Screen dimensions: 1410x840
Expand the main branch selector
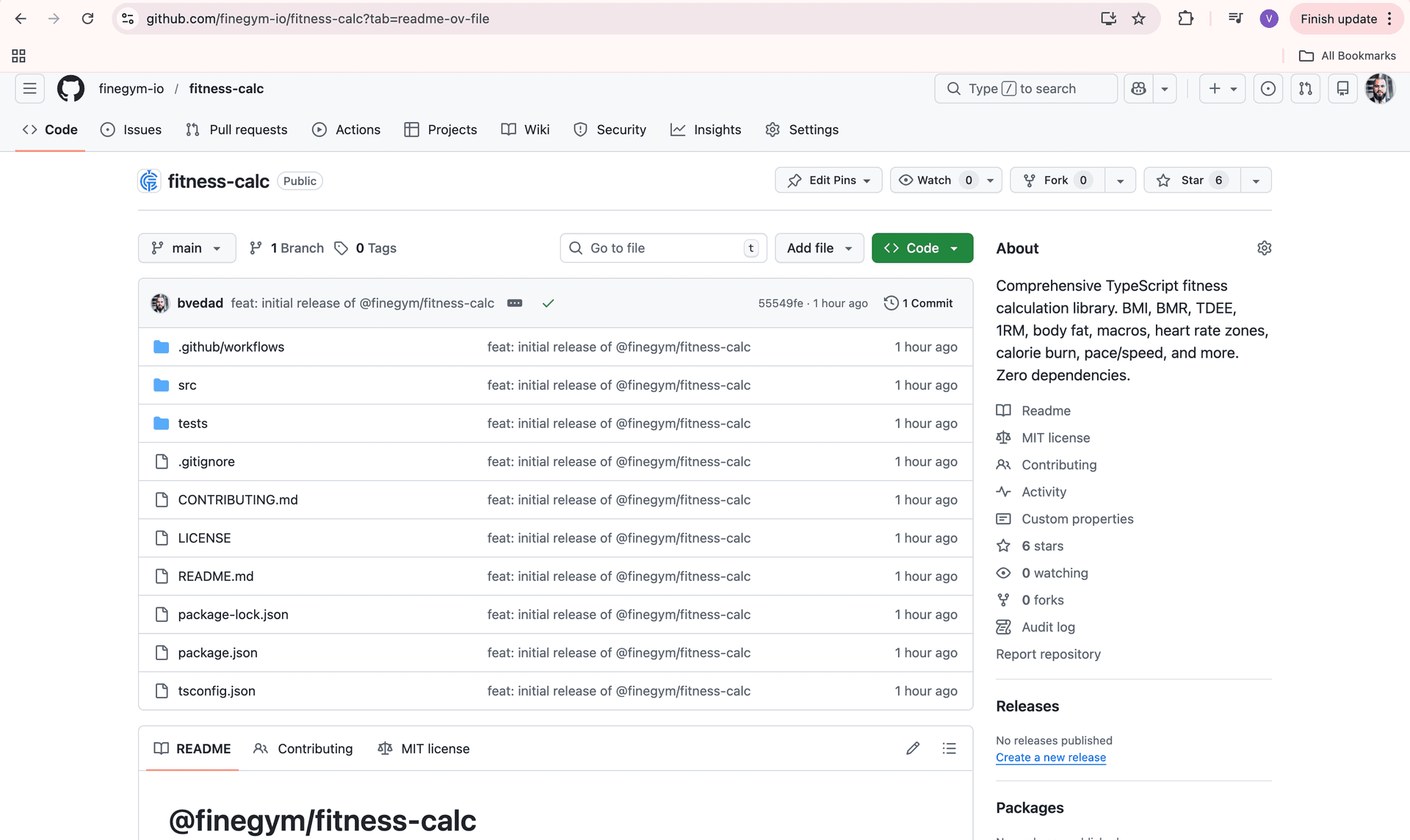187,248
